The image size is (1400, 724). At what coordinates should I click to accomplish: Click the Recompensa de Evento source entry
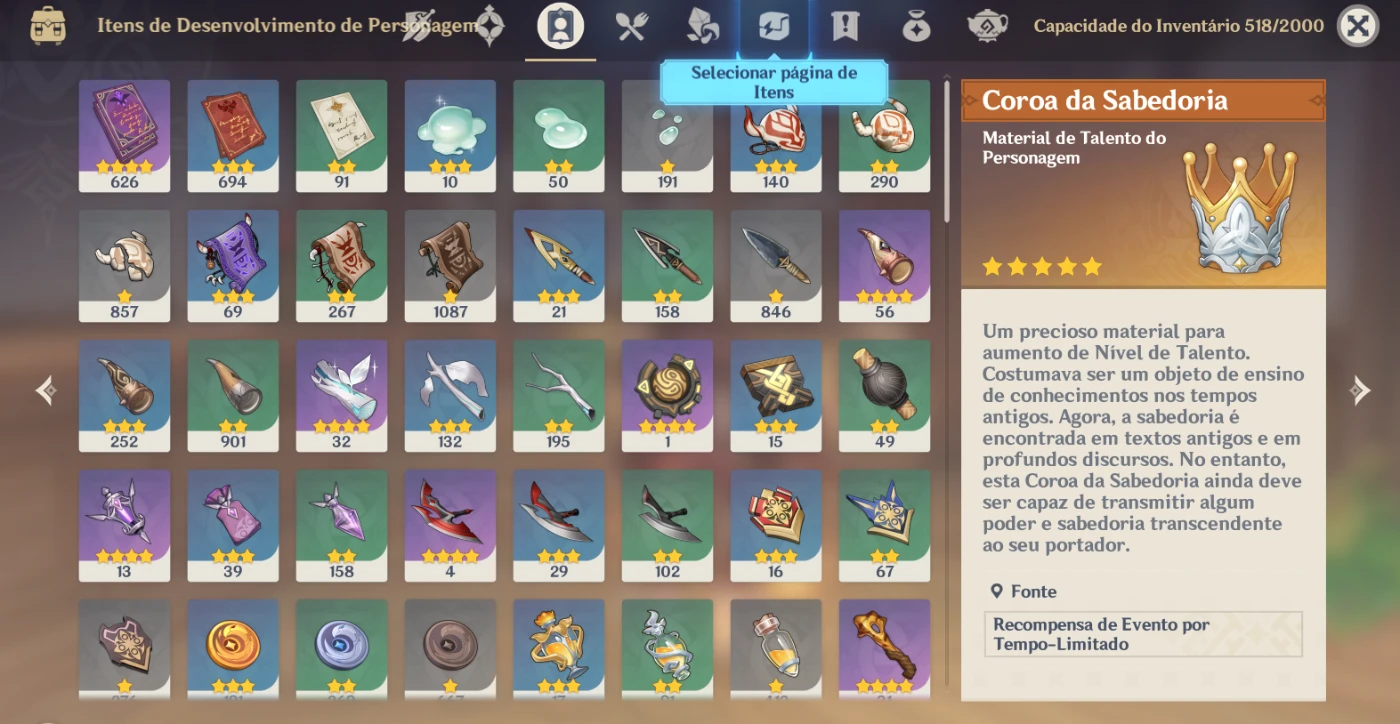[x=1143, y=634]
